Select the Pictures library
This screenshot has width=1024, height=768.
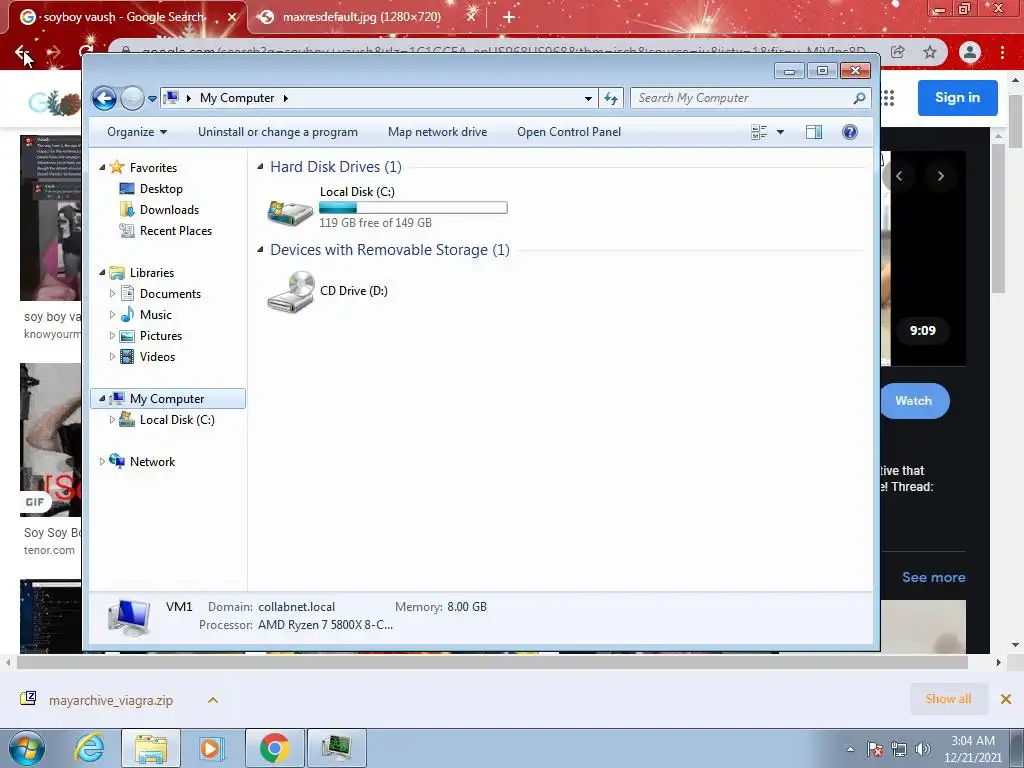tap(161, 336)
